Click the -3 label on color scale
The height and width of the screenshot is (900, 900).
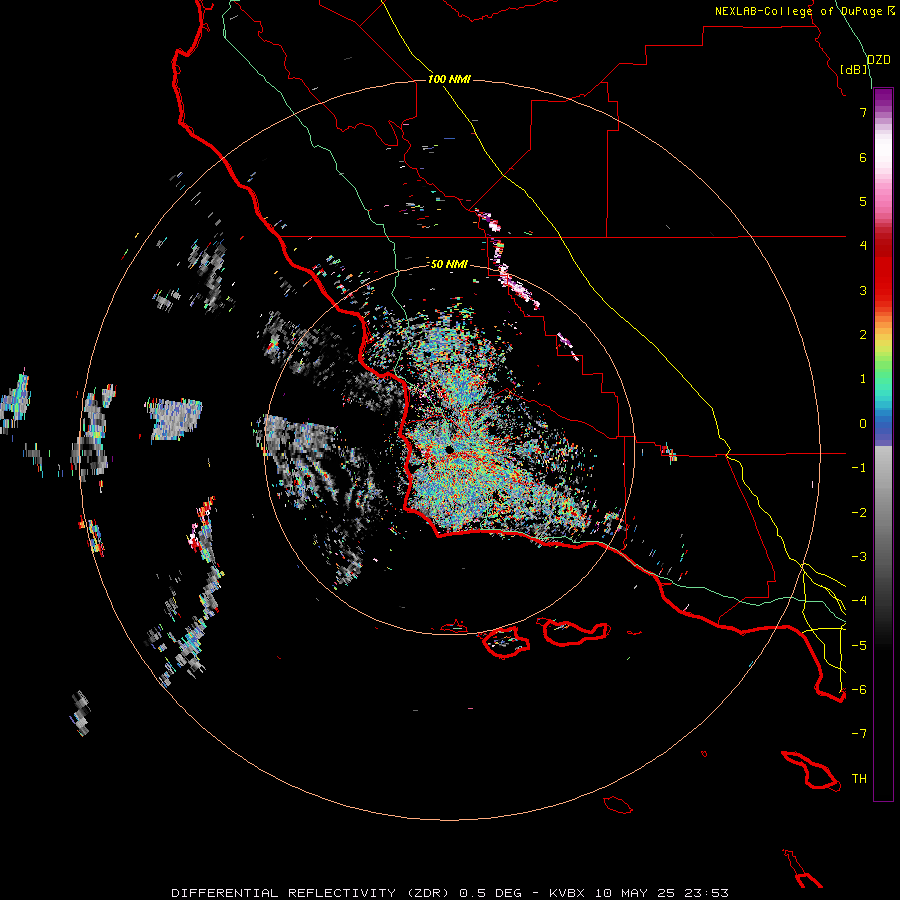(x=859, y=556)
